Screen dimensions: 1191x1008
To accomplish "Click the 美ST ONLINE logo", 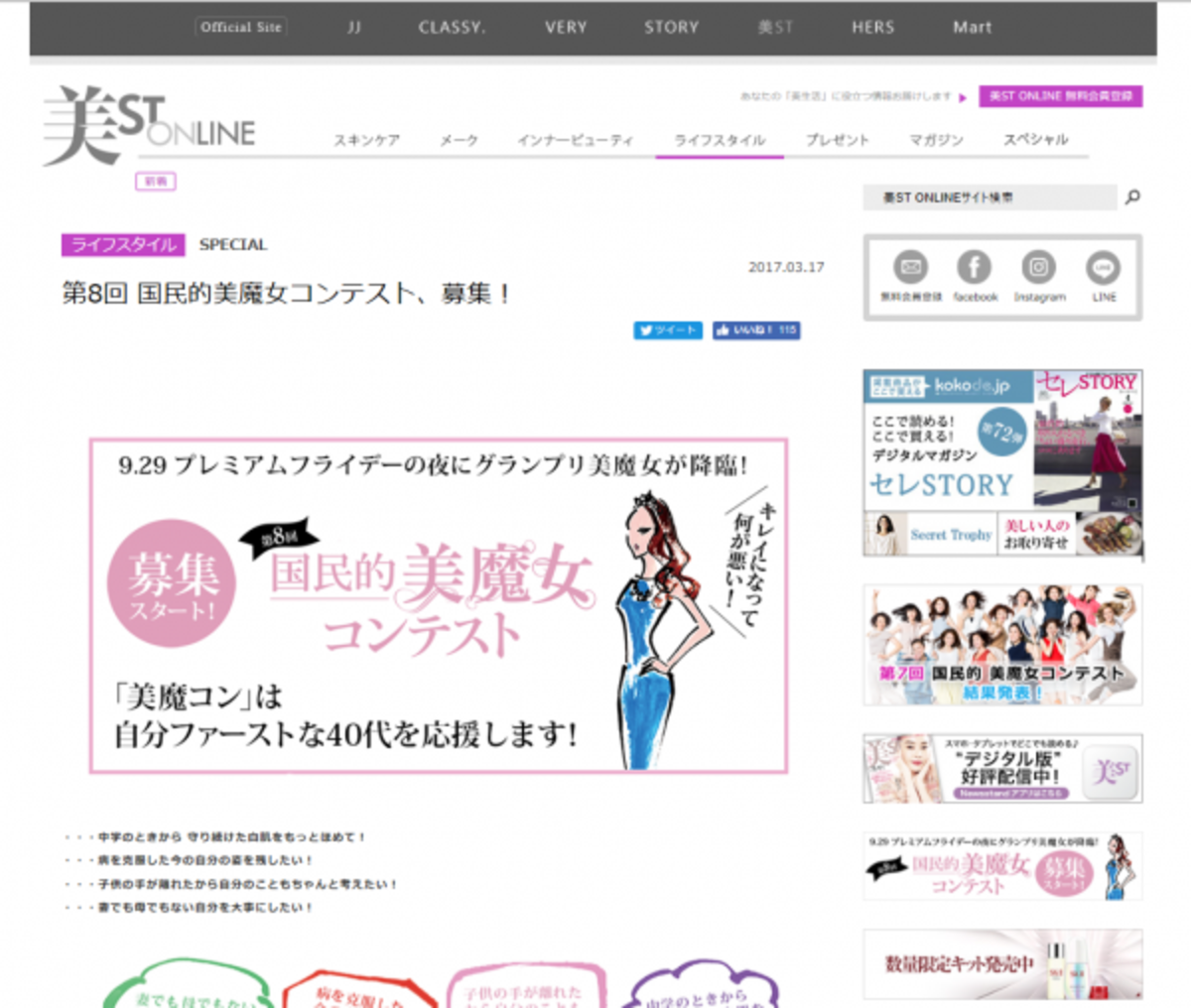I will [149, 119].
